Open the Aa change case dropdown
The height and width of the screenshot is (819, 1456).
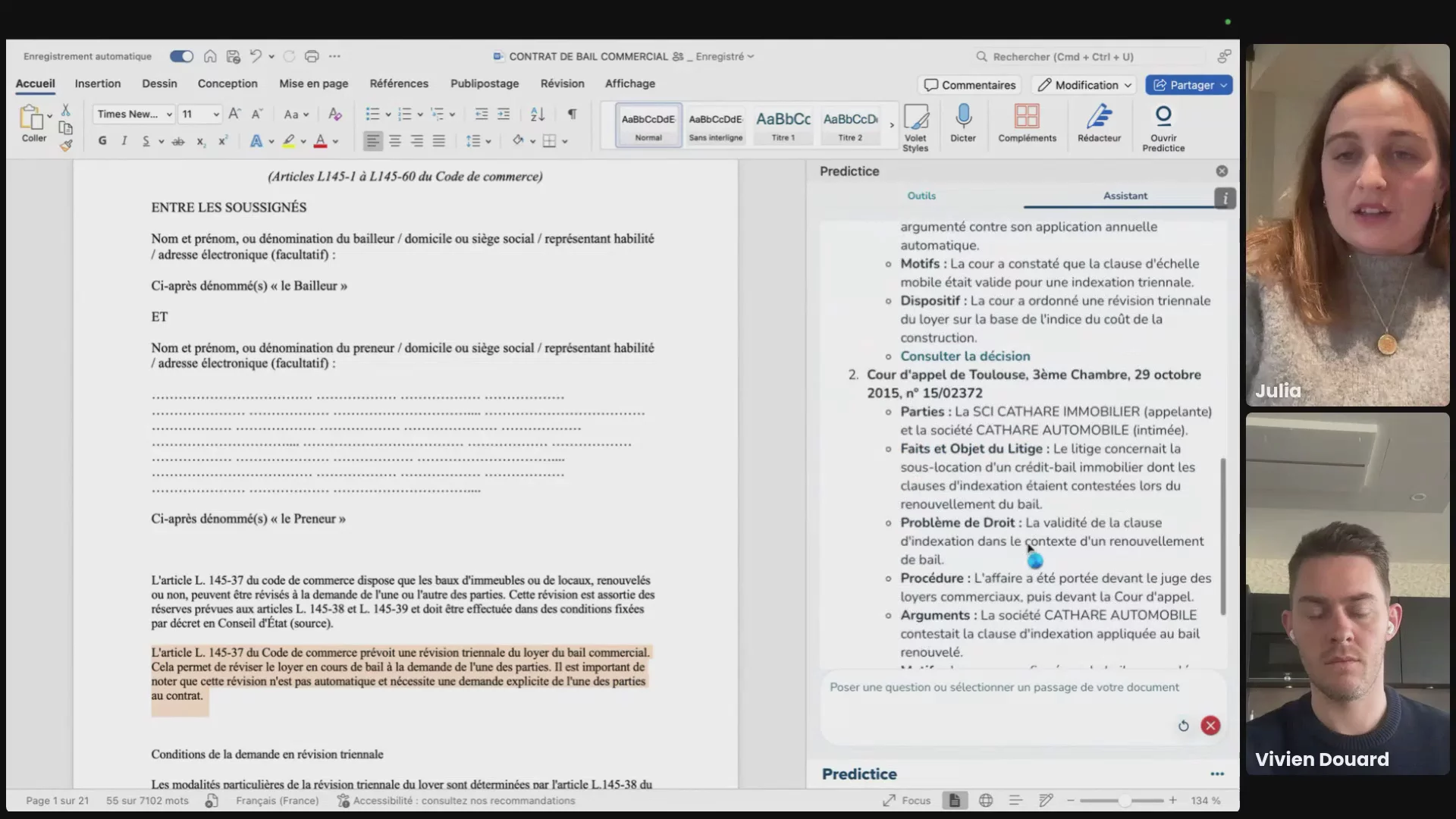pos(296,114)
